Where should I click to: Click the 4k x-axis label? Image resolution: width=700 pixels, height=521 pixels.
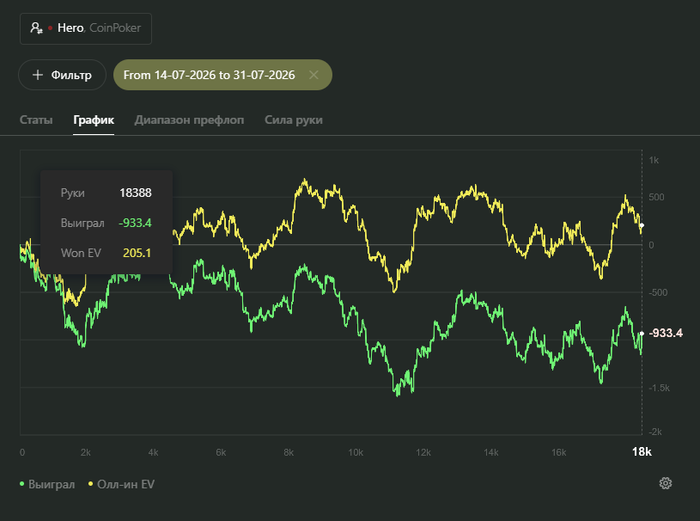tap(153, 453)
